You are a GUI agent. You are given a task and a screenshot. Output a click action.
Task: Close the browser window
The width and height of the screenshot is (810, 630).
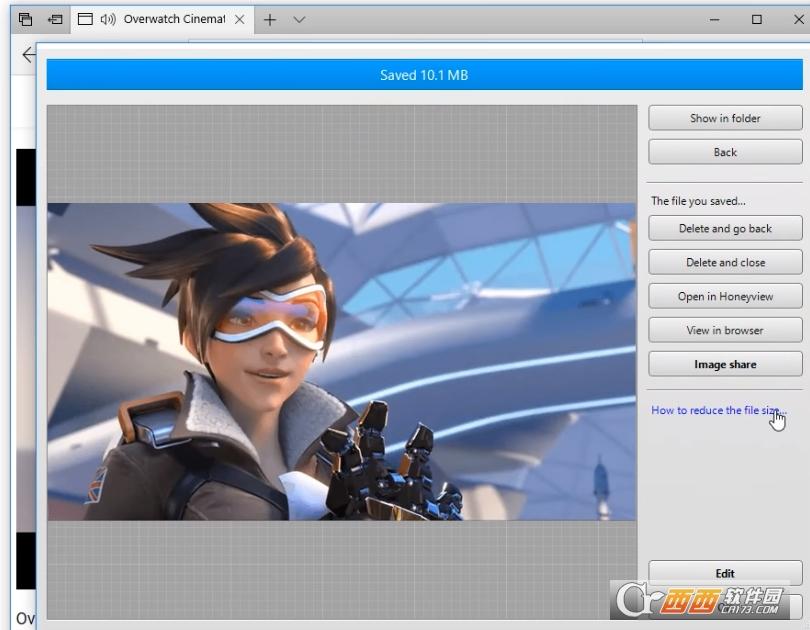(x=799, y=20)
